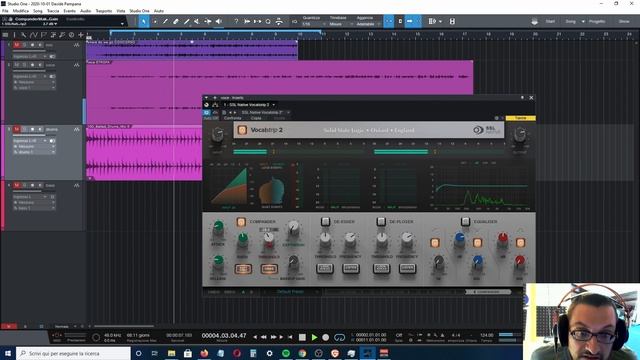Viewport: 640px width, 360px height.
Task: Toggle the Equaliser section on
Action: click(465, 221)
